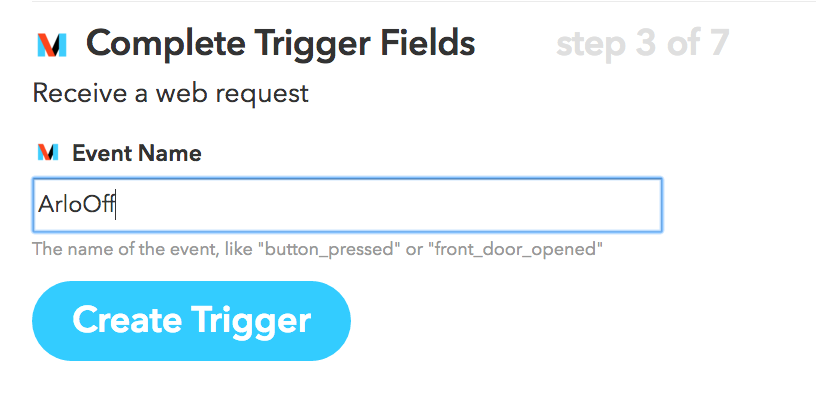
Task: Select the Complete Trigger Fields heading
Action: 280,44
